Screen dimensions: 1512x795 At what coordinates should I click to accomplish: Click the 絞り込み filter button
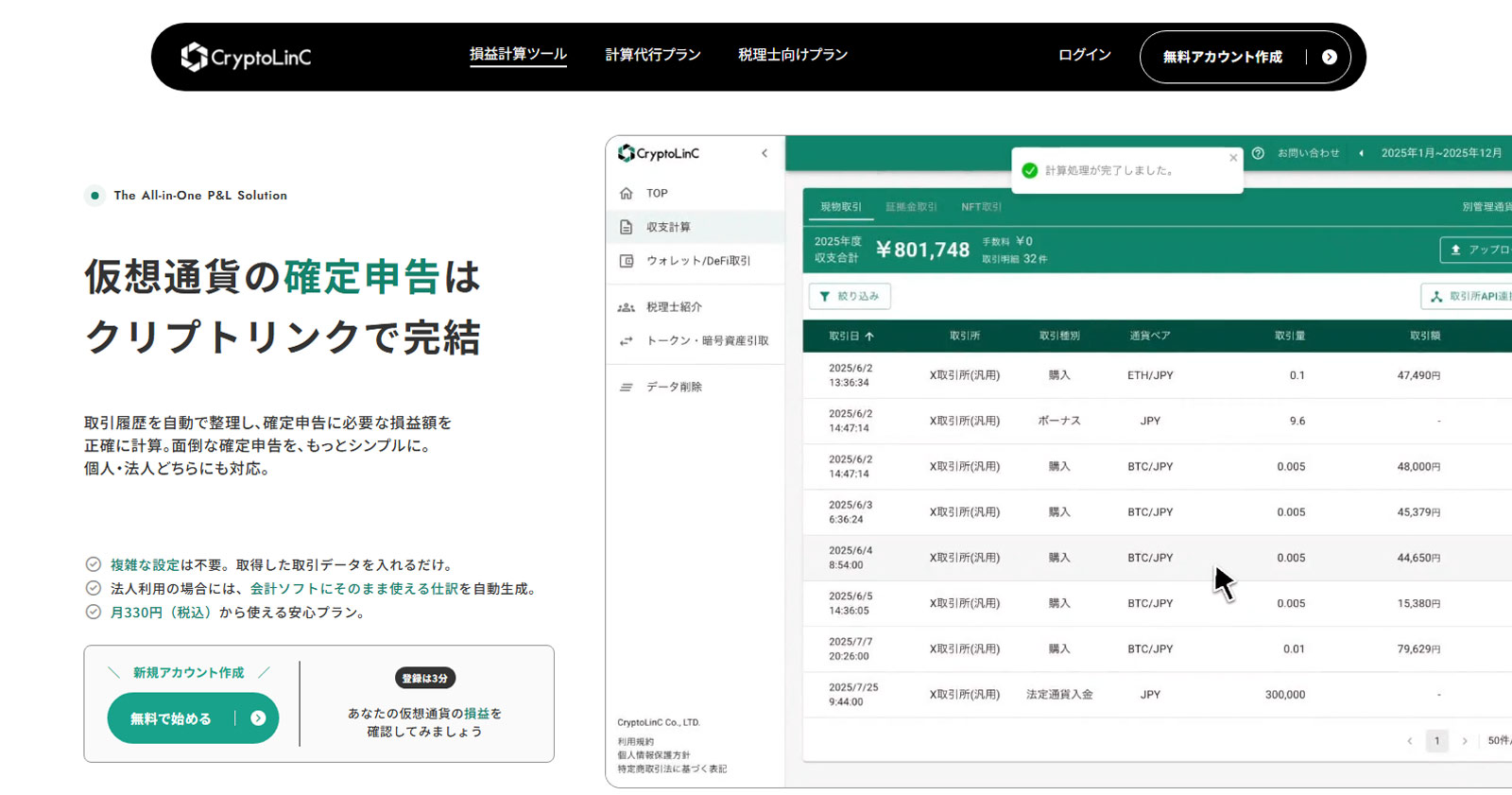pyautogui.click(x=850, y=296)
